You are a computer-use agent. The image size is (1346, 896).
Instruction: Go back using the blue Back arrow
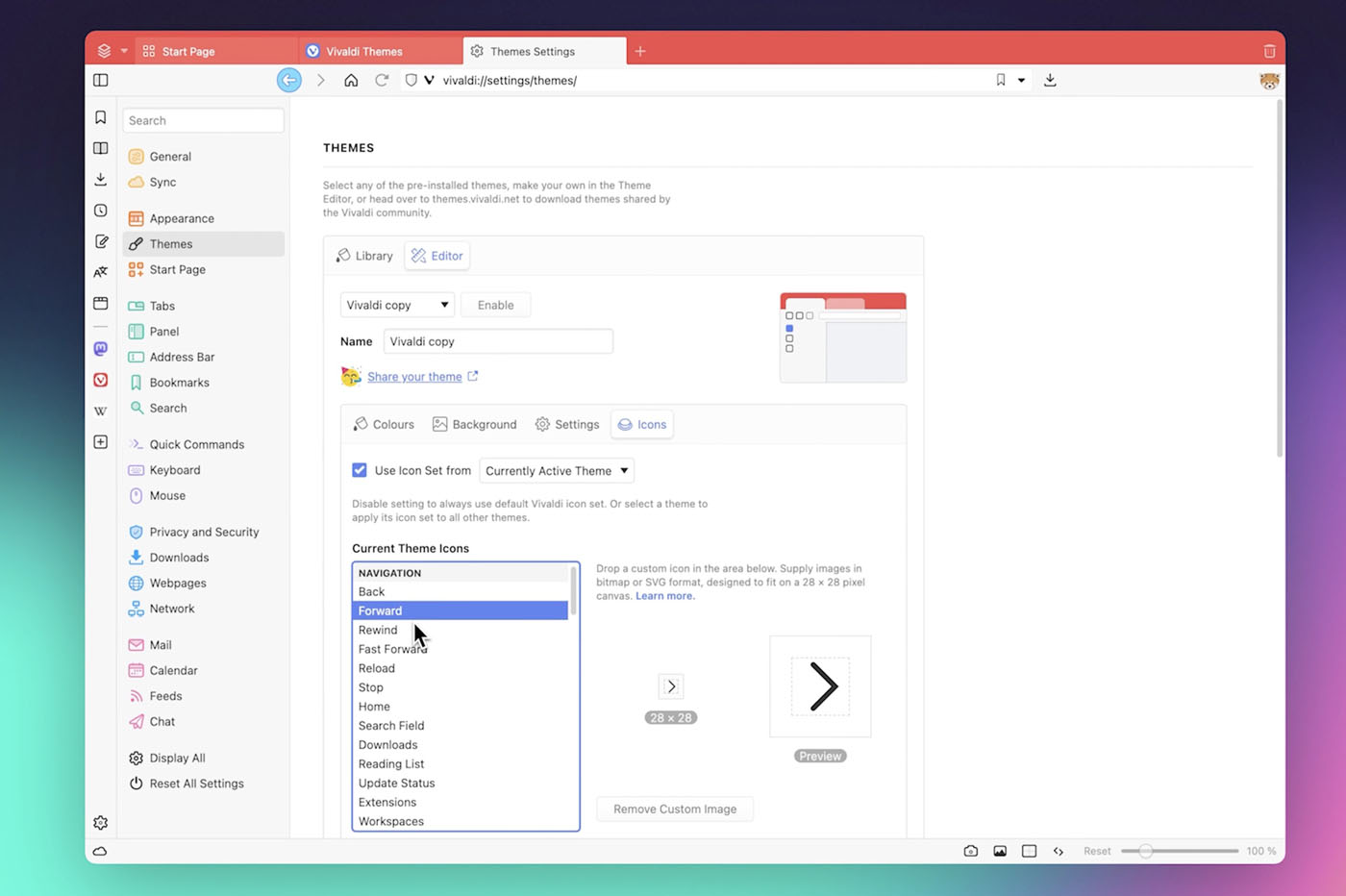pyautogui.click(x=289, y=81)
